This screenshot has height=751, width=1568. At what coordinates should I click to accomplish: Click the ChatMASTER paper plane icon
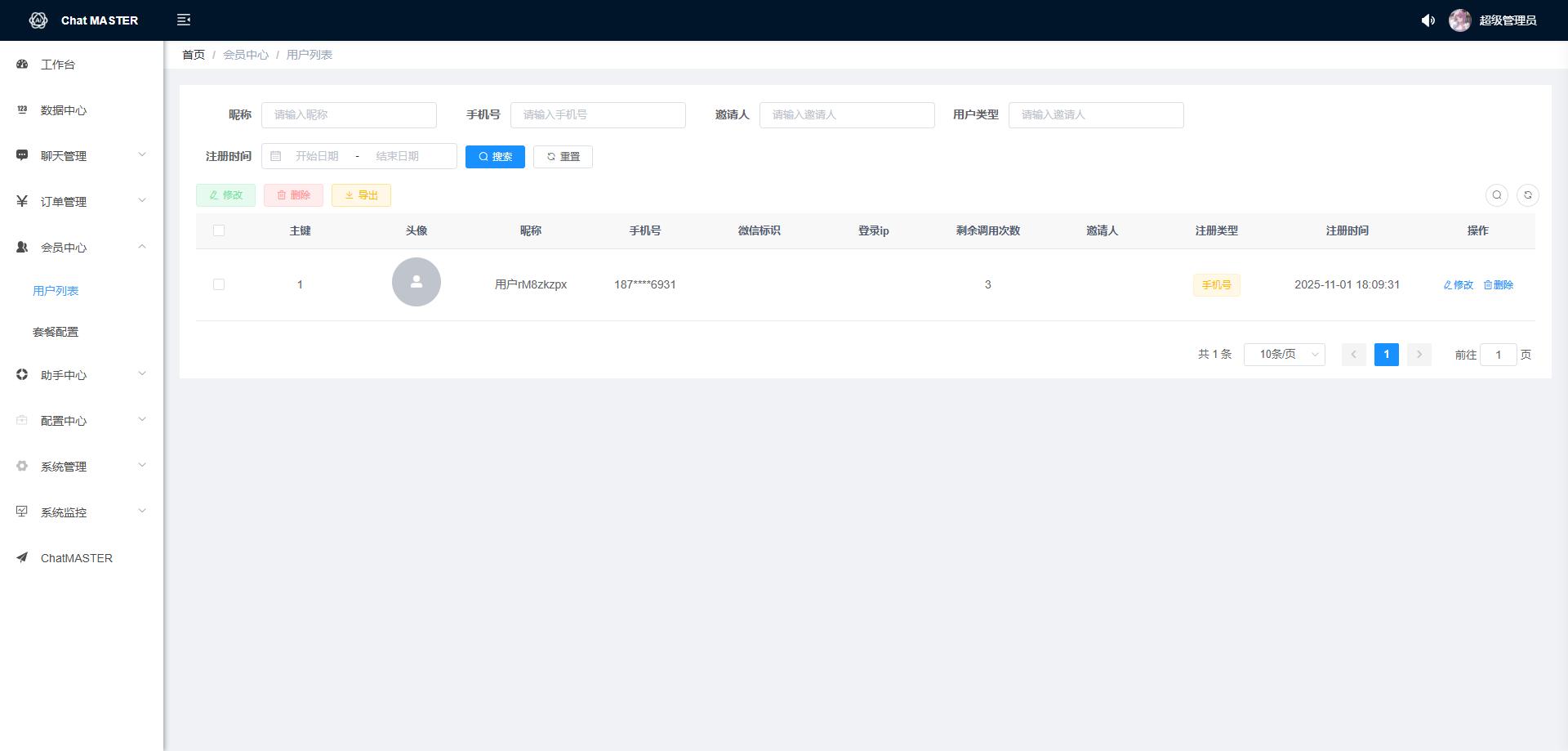point(22,557)
